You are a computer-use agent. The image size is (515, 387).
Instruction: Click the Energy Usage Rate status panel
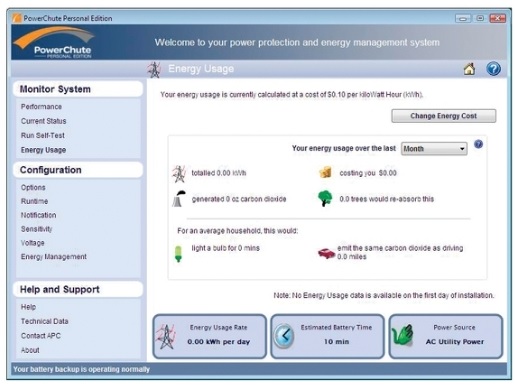tap(210, 336)
